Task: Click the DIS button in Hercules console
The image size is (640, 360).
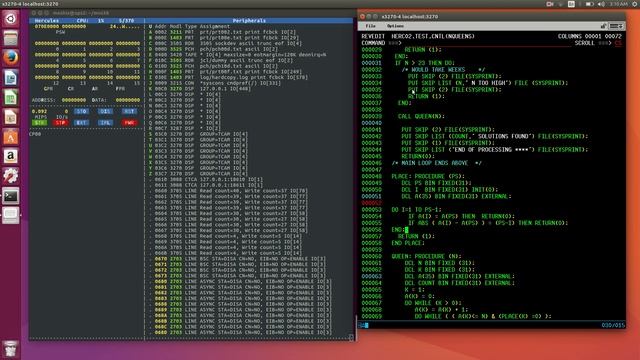Action: 105,111
